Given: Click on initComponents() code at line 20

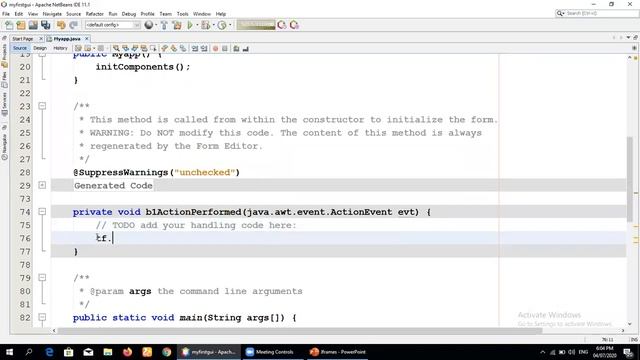Looking at the screenshot, I should [x=143, y=67].
